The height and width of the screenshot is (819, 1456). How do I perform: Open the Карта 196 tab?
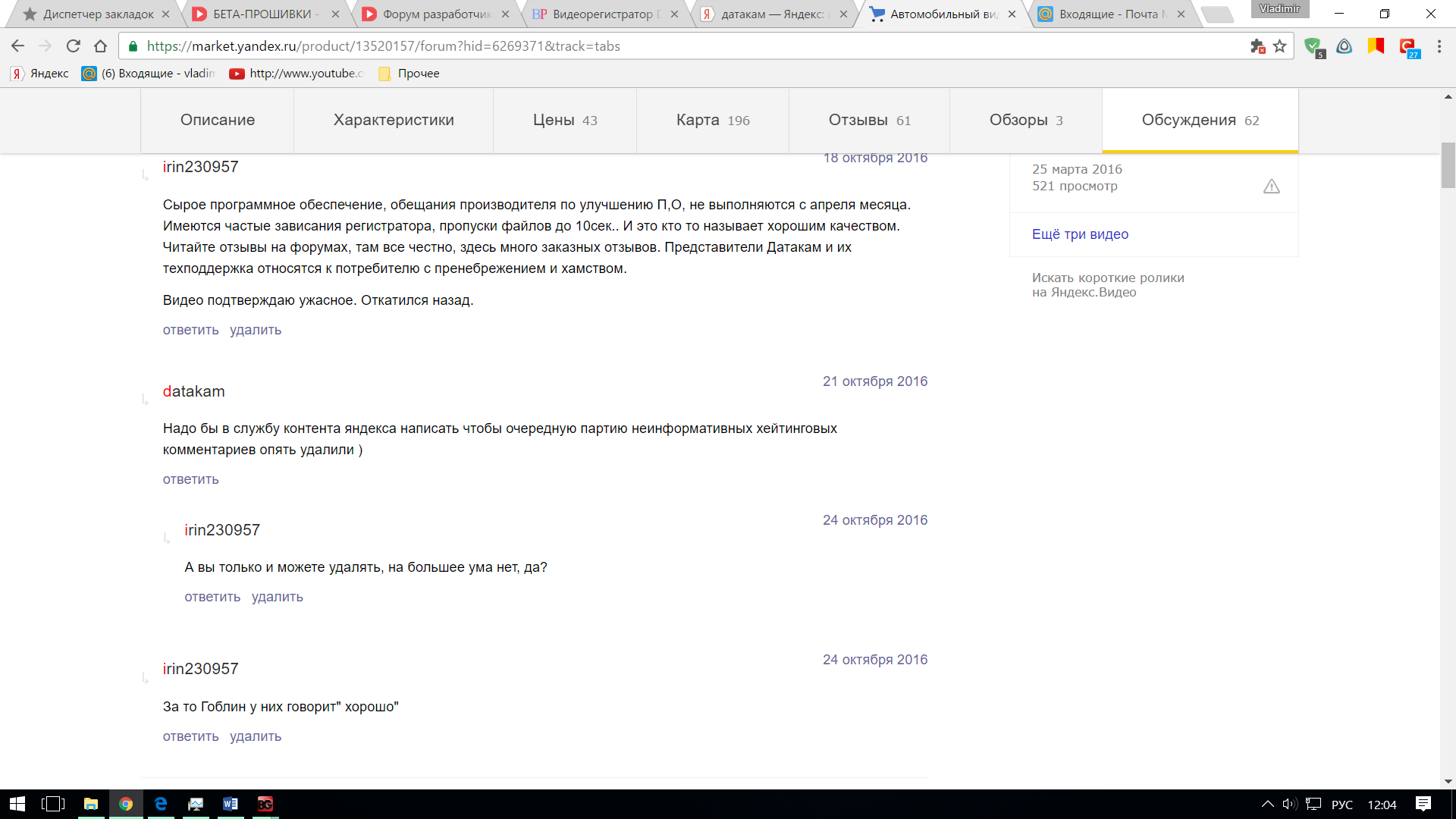713,120
